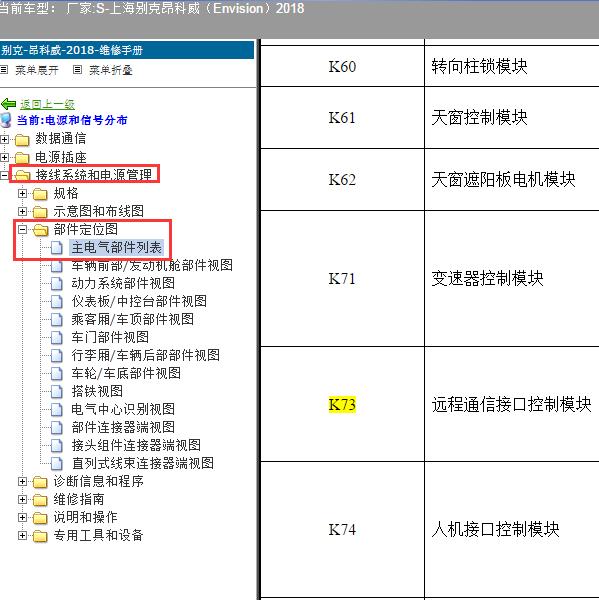This screenshot has height=600, width=599.
Task: Select 当前:电源和信号分布 heading
Action: click(x=72, y=120)
